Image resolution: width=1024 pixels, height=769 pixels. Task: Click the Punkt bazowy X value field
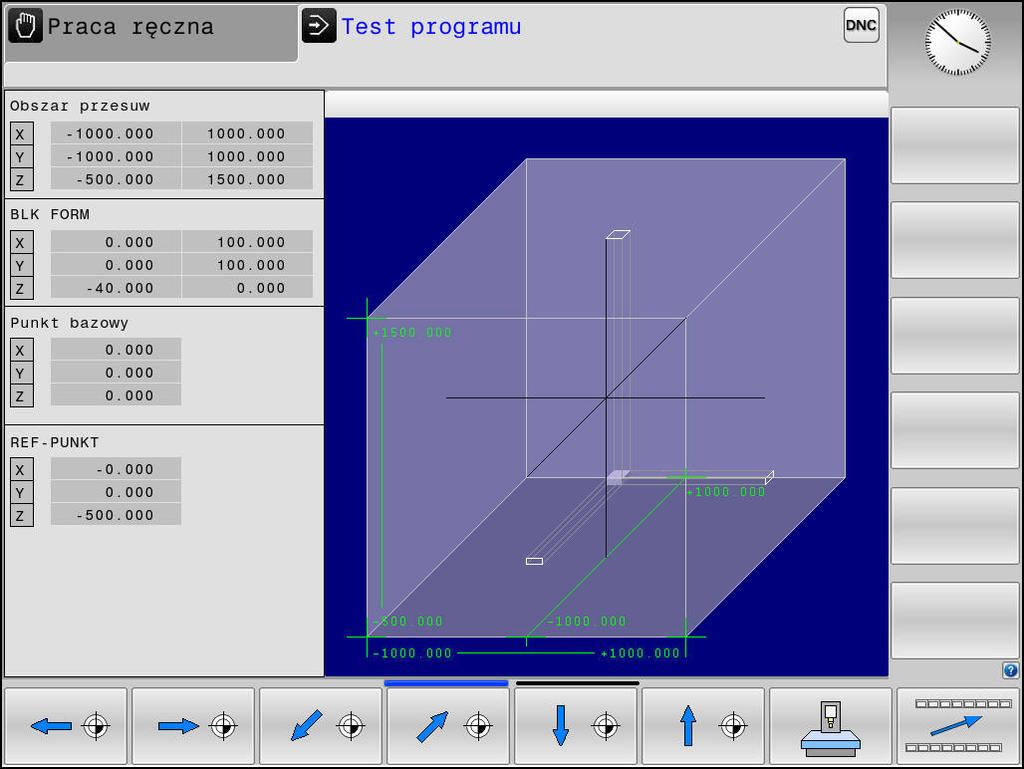[x=116, y=349]
